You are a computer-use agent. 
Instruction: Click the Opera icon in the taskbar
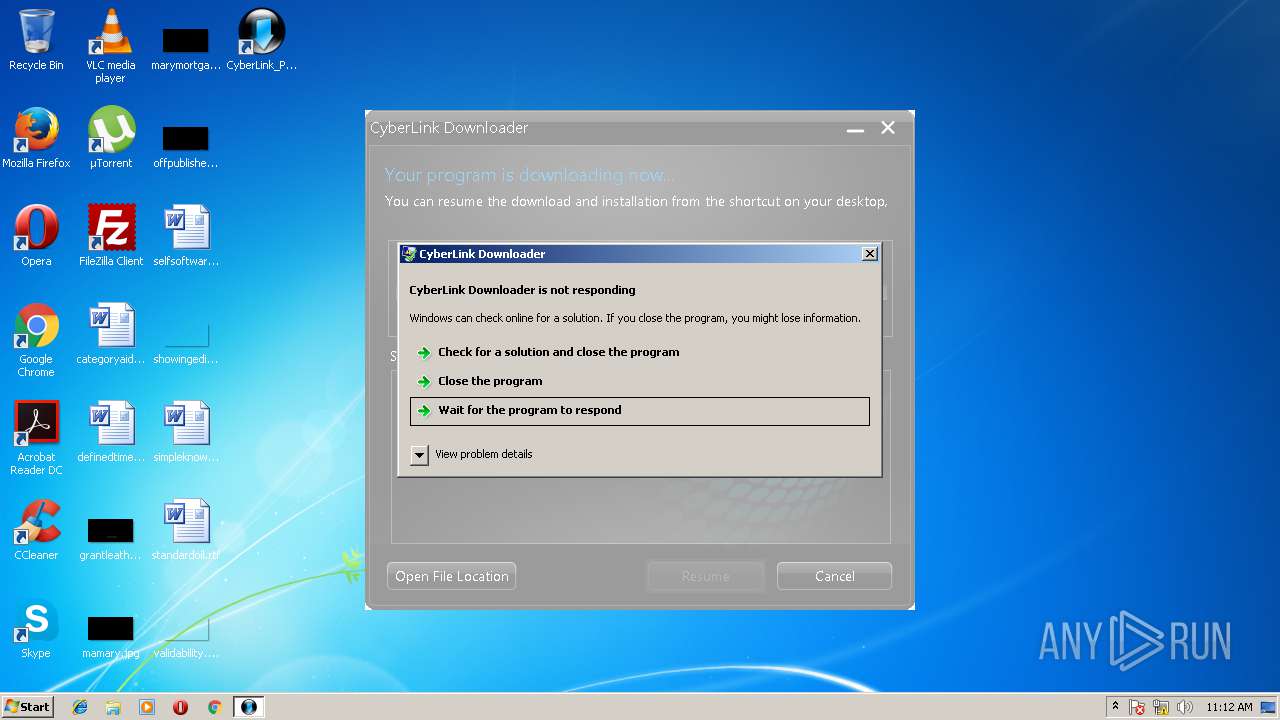point(181,707)
